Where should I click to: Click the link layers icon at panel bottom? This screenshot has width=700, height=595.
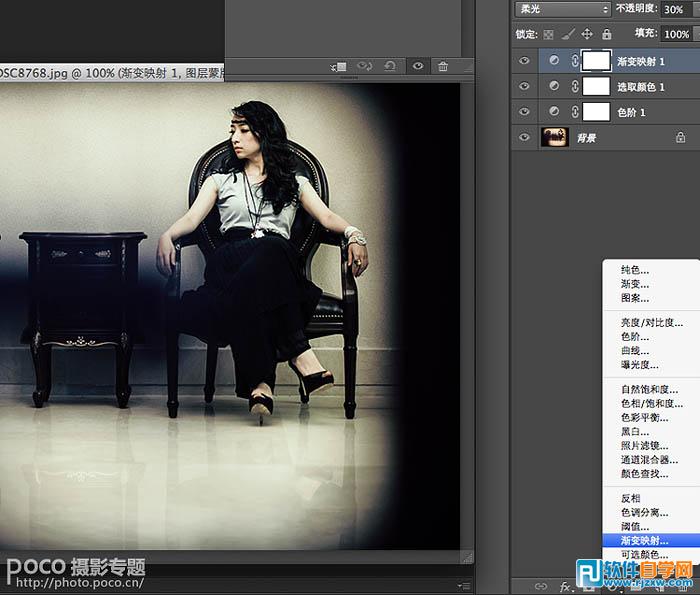541,586
